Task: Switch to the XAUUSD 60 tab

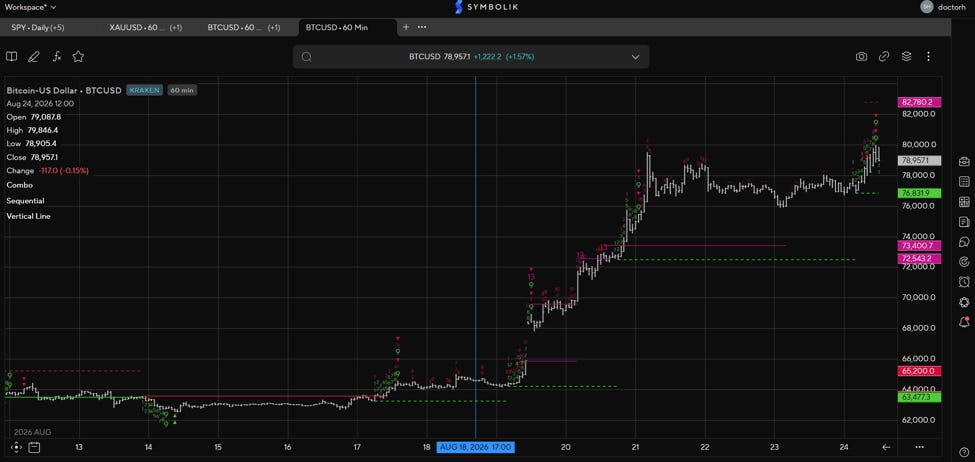Action: [146, 27]
